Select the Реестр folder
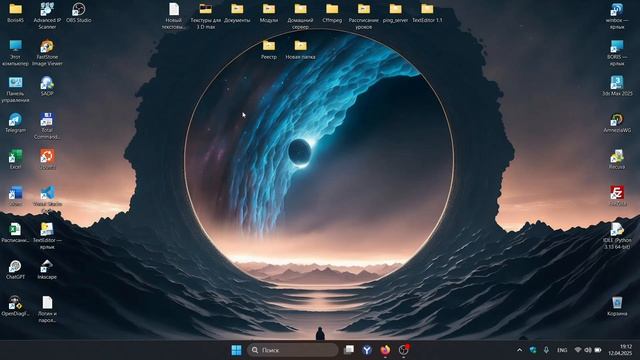Image resolution: width=640 pixels, height=360 pixels. [269, 49]
